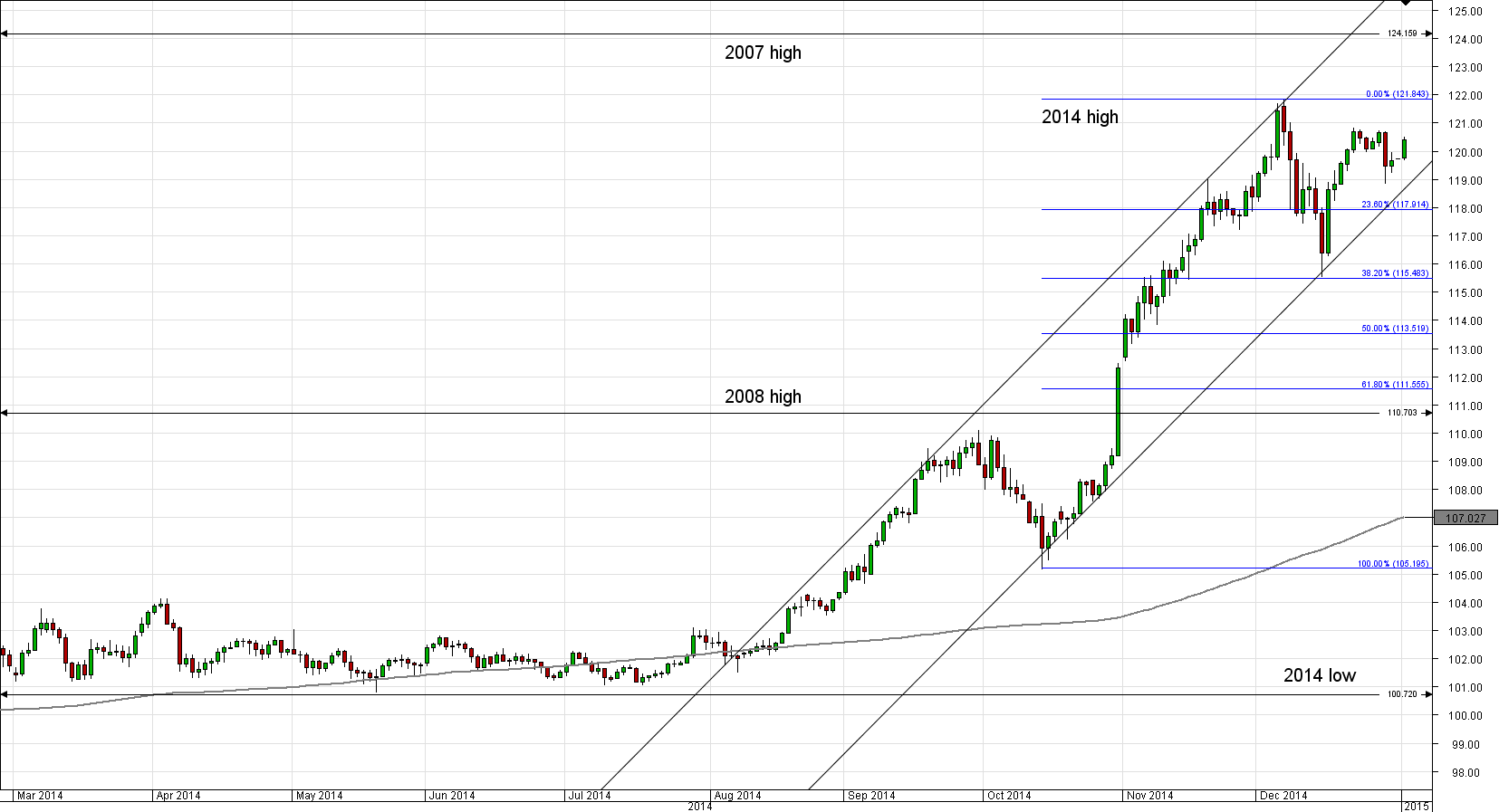Click the Sep 2014 time axis label
Image resolution: width=1499 pixels, height=812 pixels.
pos(871,796)
